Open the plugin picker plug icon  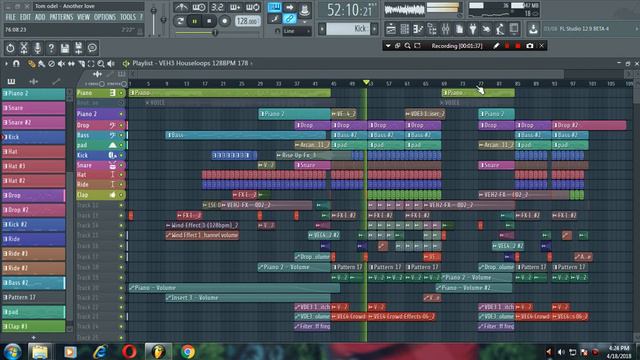pyautogui.click(x=473, y=29)
